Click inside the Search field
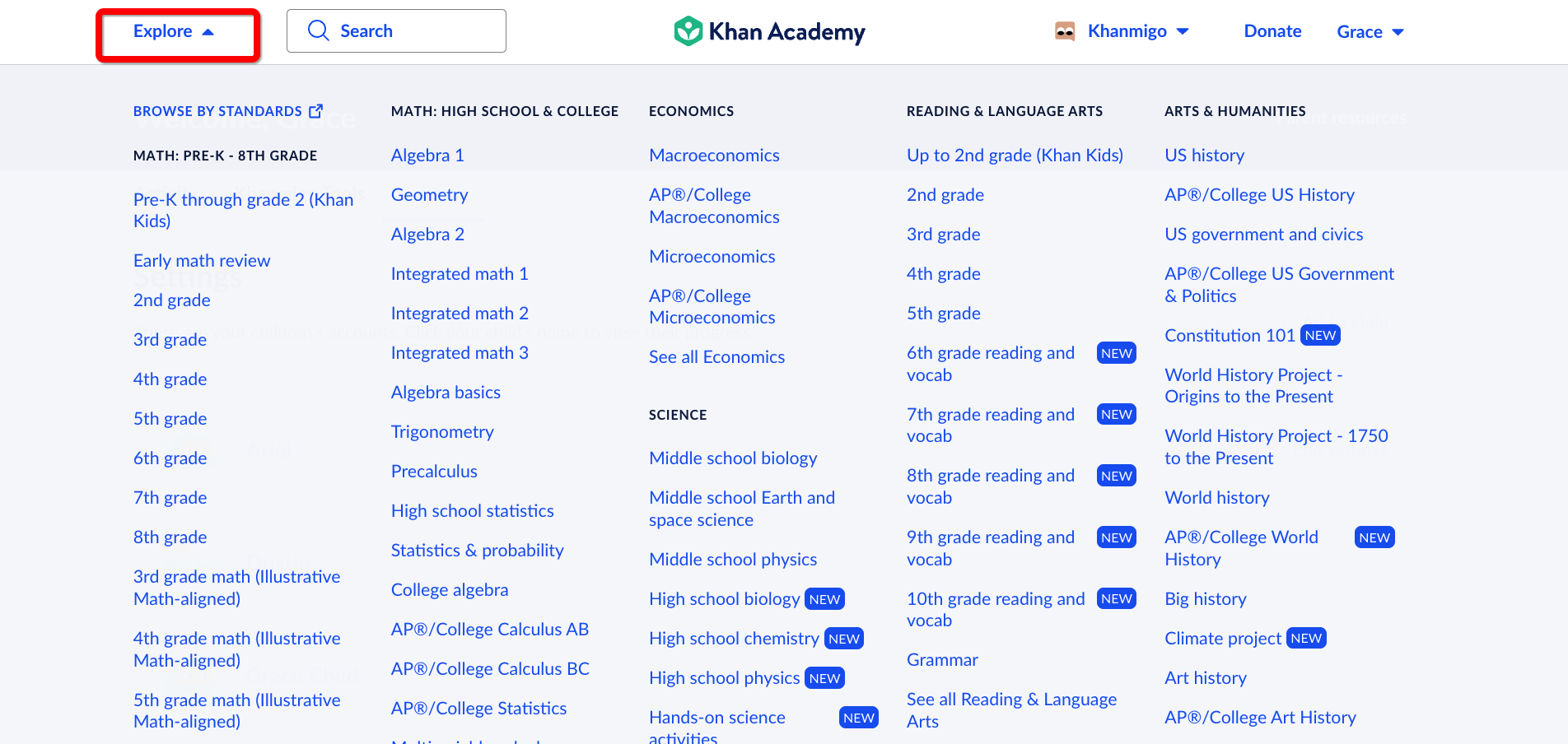 pos(396,30)
